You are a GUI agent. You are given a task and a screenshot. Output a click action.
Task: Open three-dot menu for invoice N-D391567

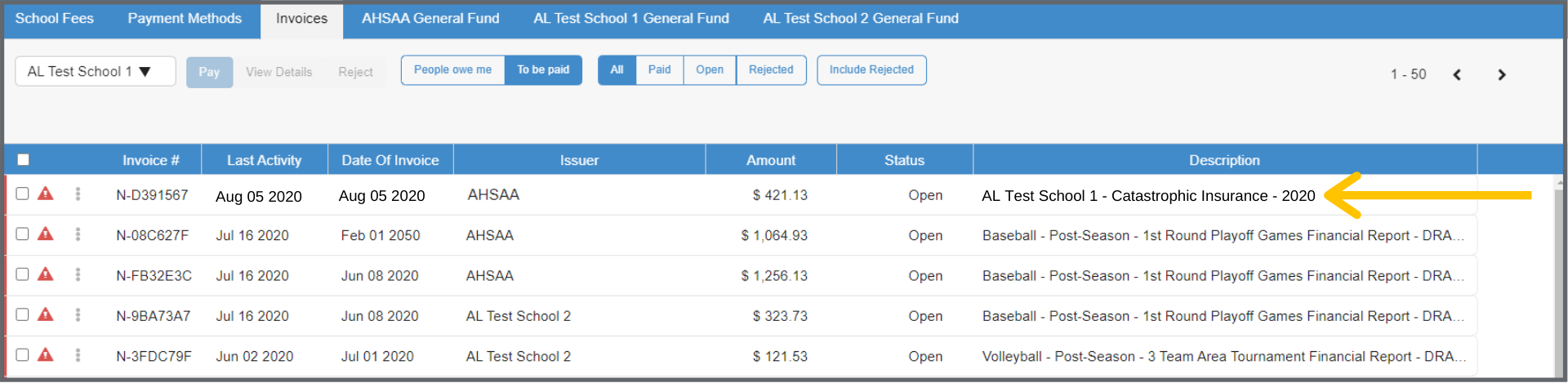pos(78,194)
